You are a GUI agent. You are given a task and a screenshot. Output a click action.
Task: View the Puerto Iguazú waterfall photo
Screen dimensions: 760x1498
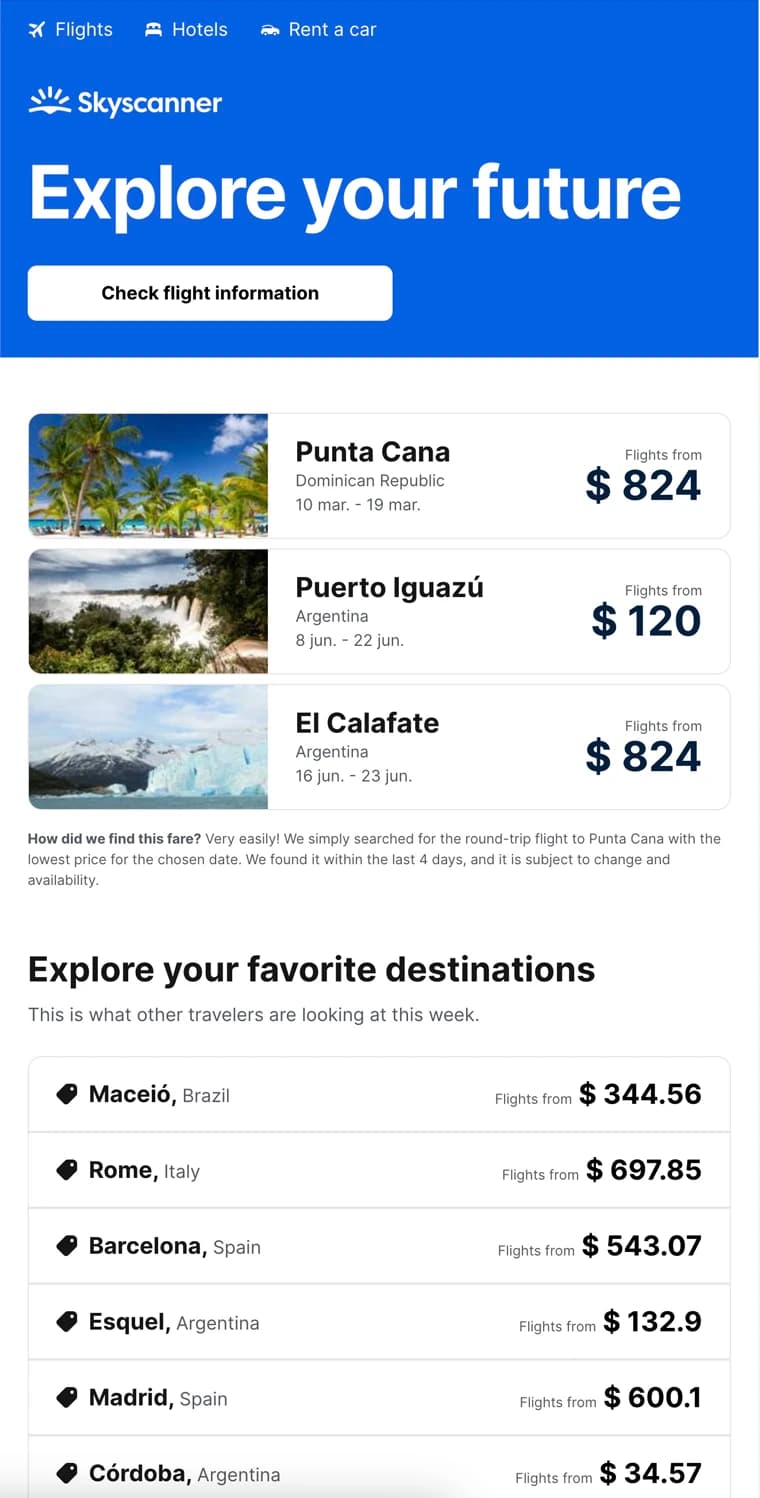tap(148, 611)
